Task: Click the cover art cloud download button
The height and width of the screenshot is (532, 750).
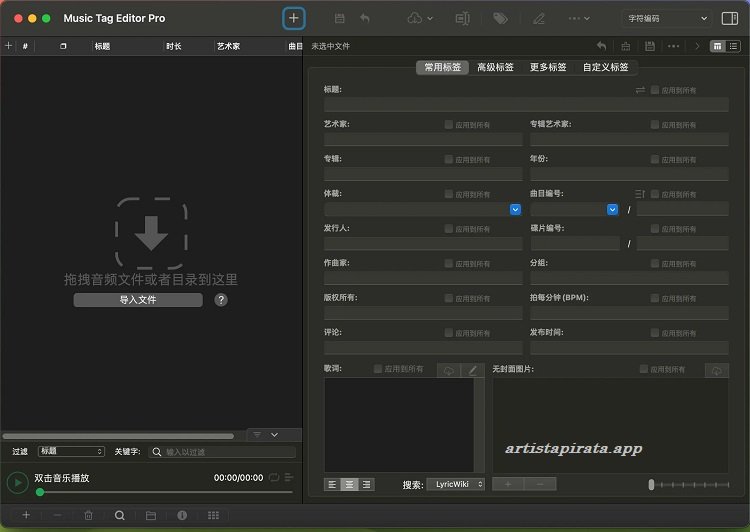Action: [717, 370]
